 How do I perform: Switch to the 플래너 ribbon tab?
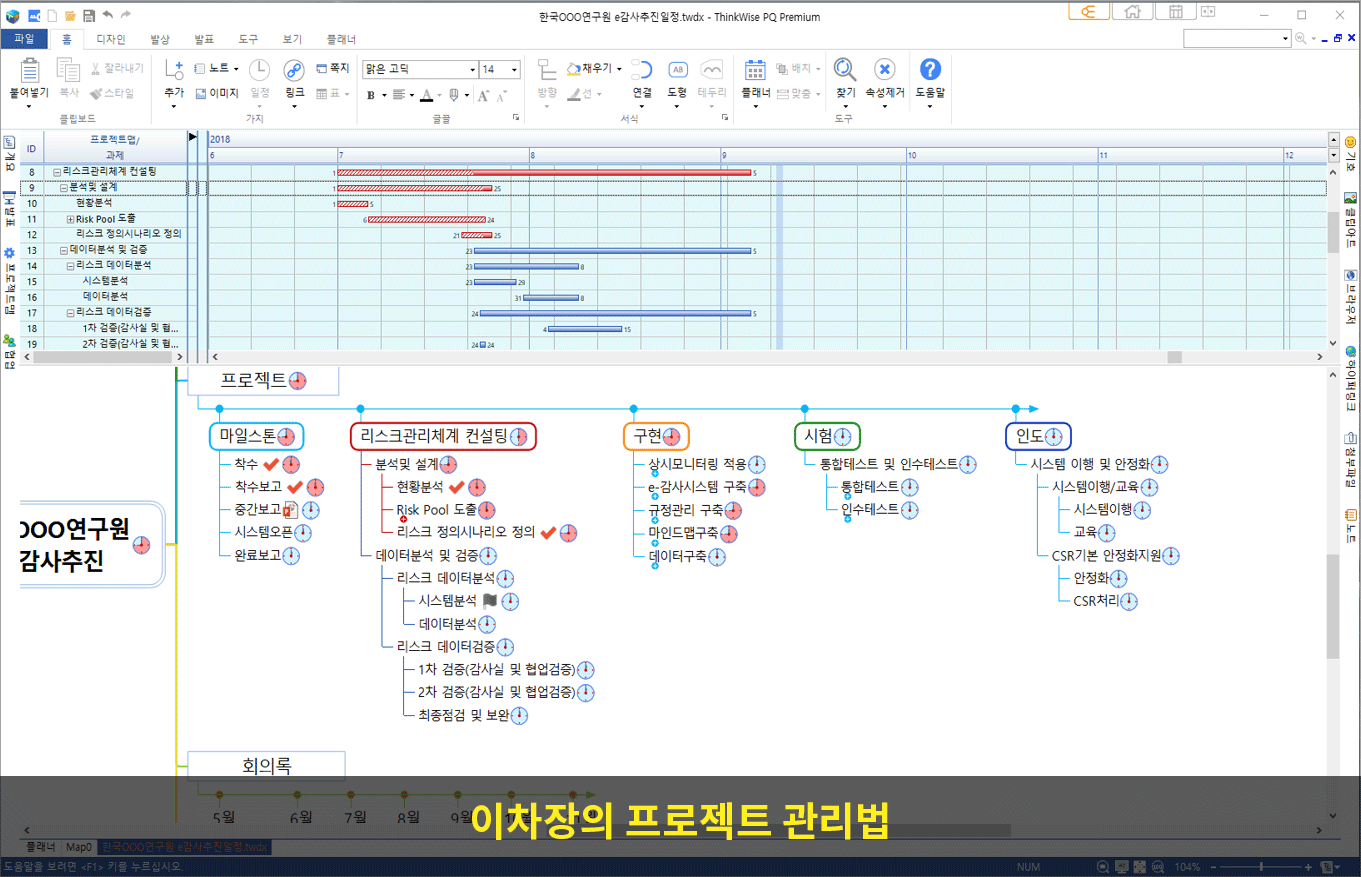point(341,39)
